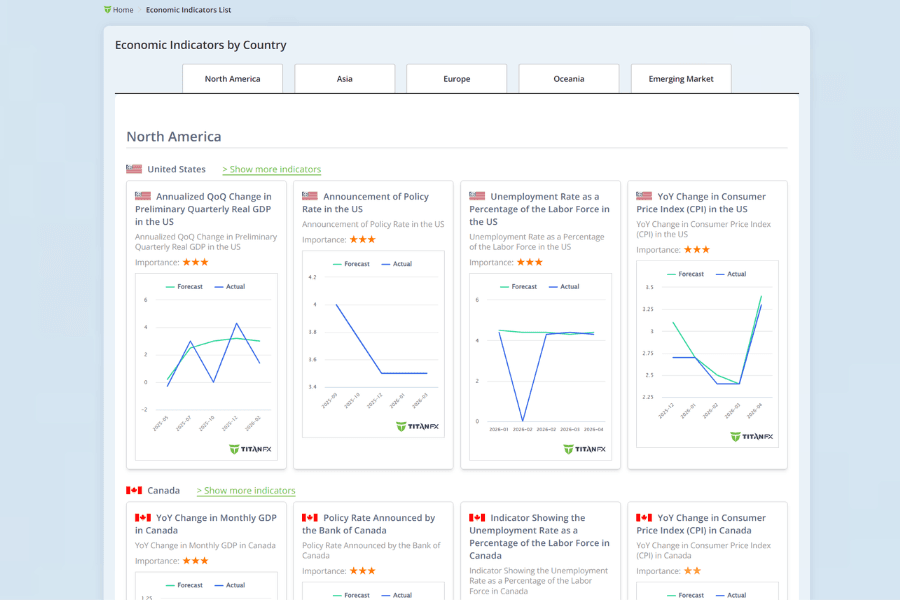Toggle Forecast legend in US CPI chart

pyautogui.click(x=685, y=274)
